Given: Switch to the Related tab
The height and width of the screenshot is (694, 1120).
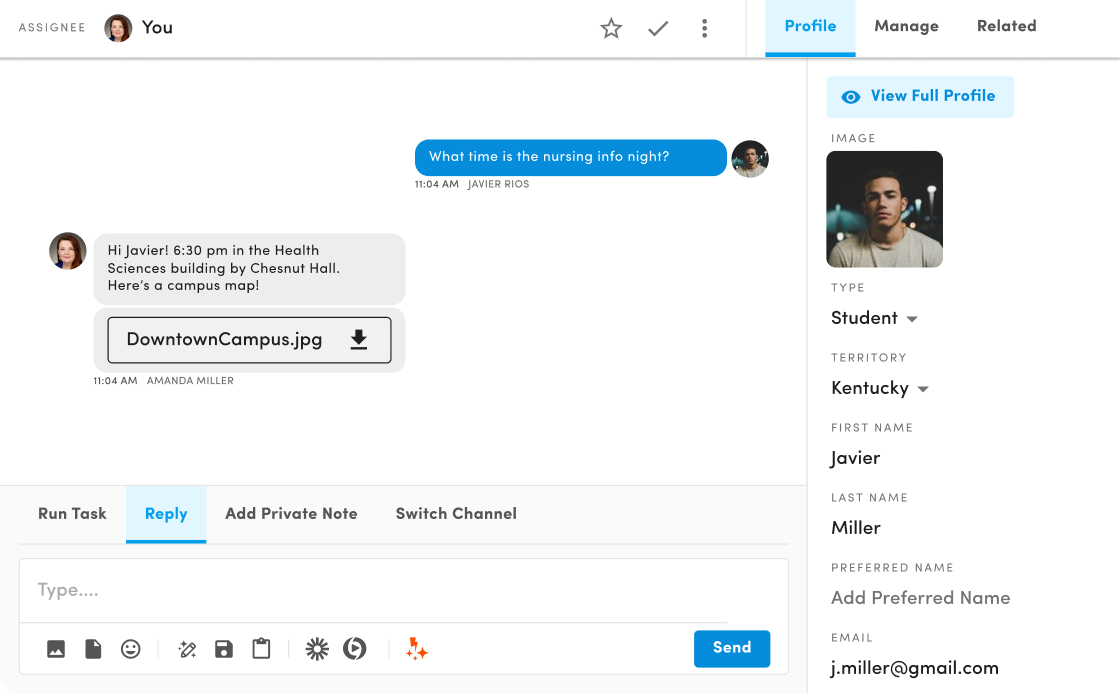Looking at the screenshot, I should (x=1006, y=27).
